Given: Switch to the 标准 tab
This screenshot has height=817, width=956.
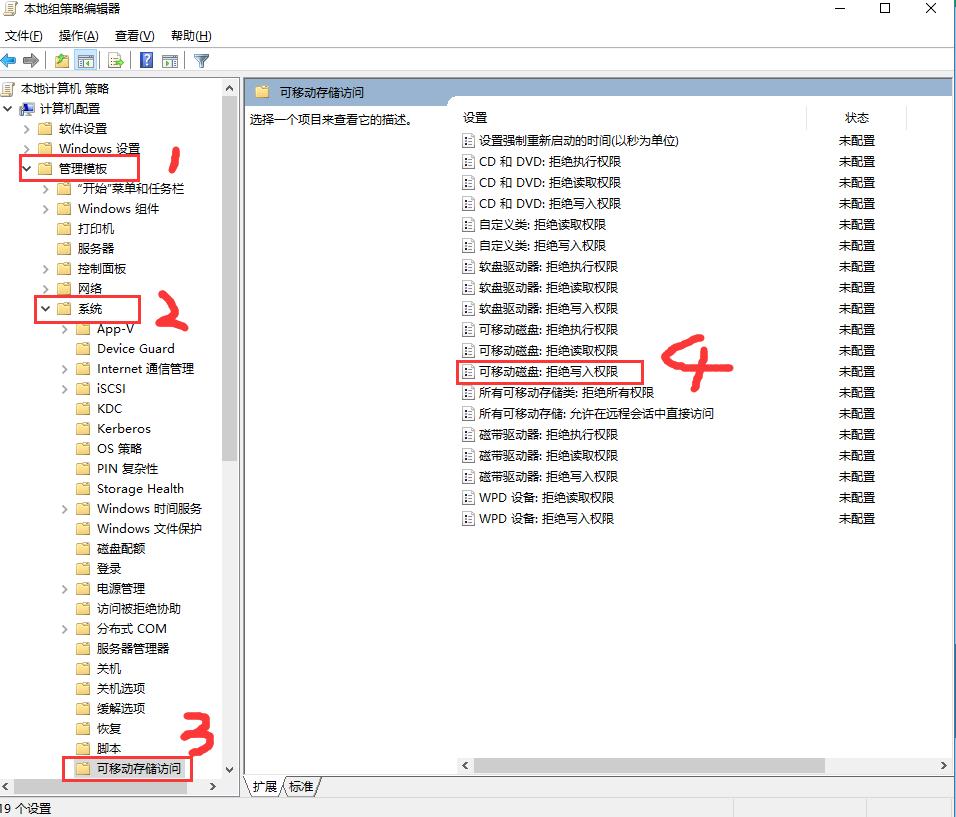Looking at the screenshot, I should click(301, 787).
